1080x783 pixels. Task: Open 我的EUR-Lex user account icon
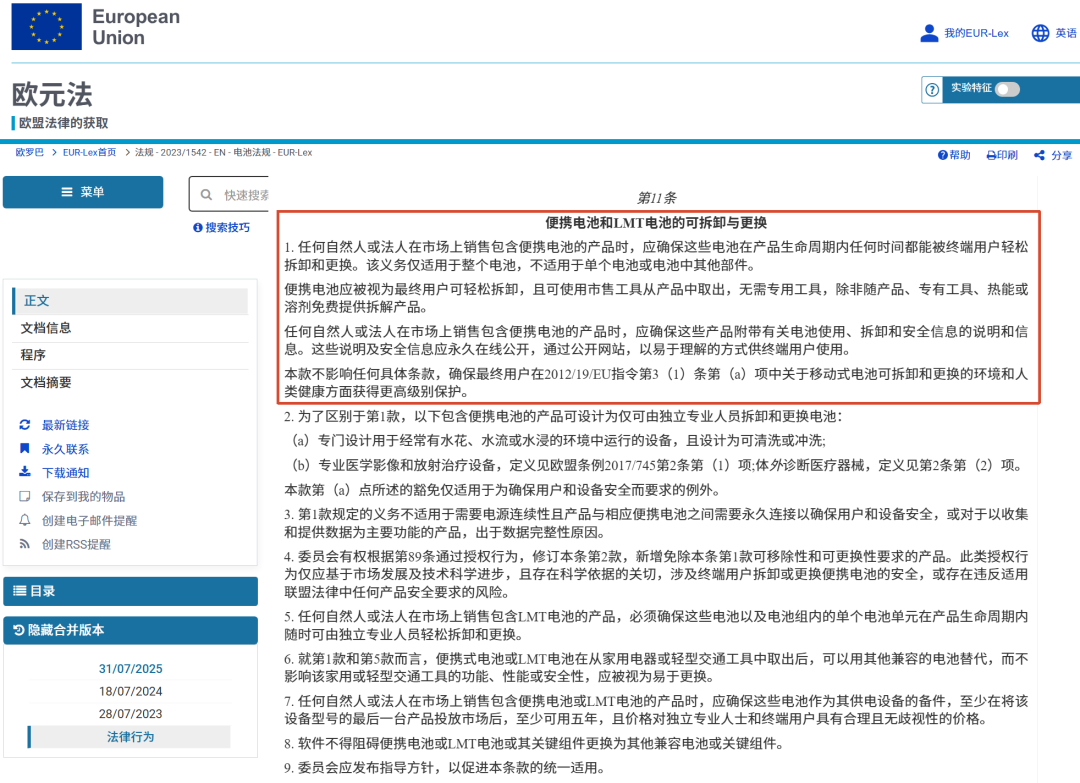(x=929, y=32)
